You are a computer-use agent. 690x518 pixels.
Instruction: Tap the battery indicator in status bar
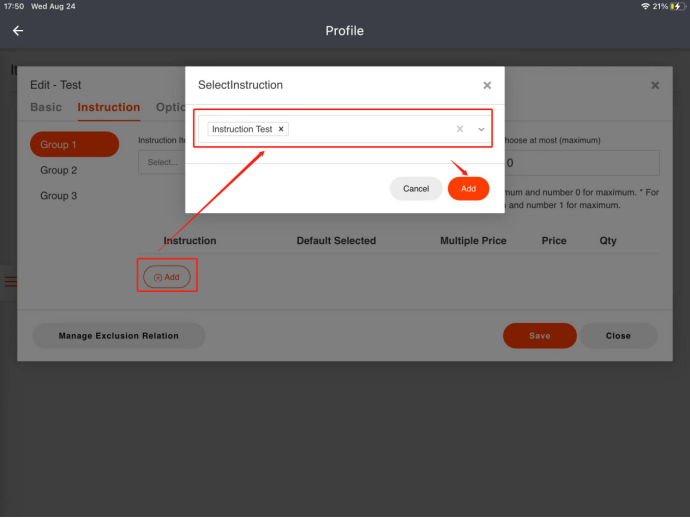point(677,6)
